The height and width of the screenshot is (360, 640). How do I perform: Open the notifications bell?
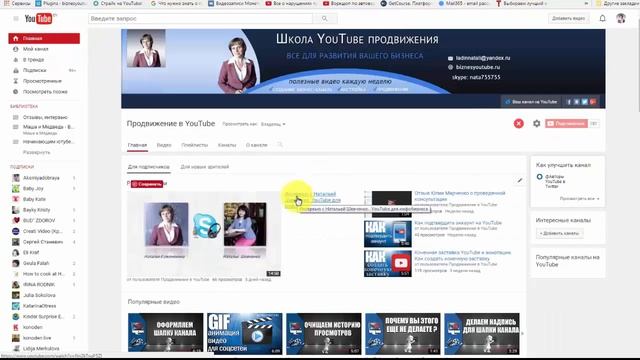(602, 18)
